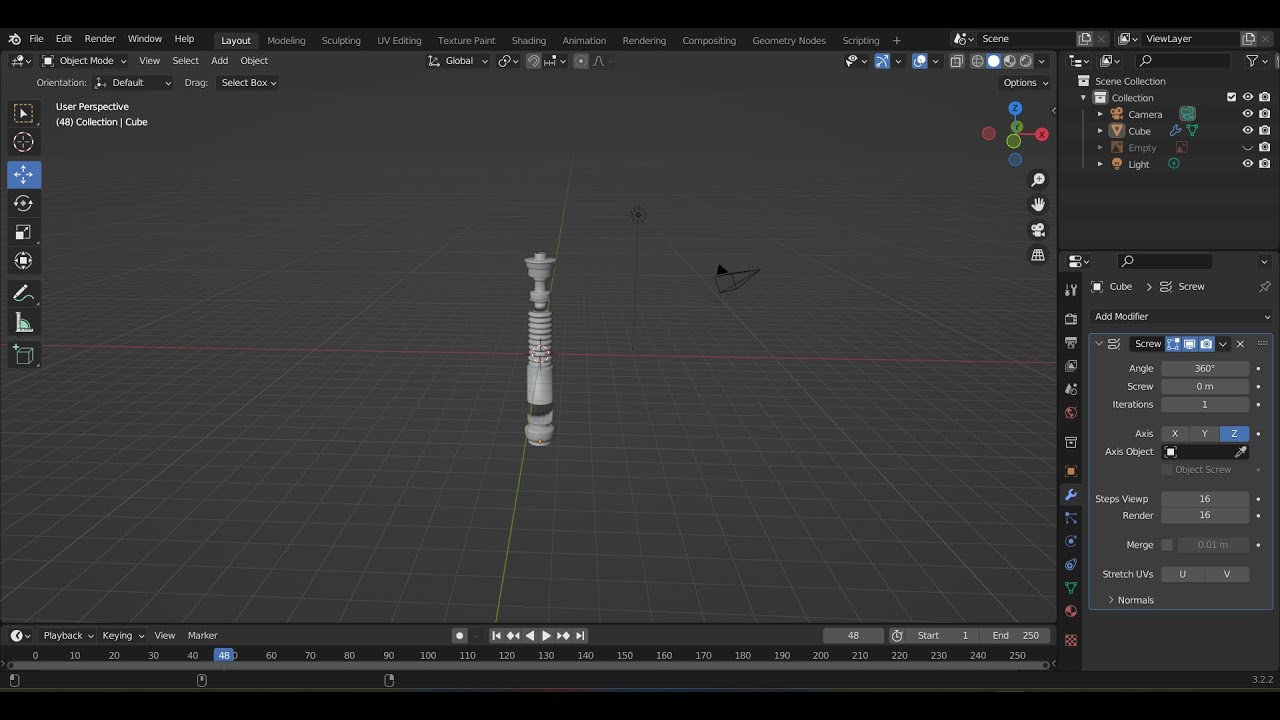
Task: Set the screw axis to X
Action: point(1175,434)
